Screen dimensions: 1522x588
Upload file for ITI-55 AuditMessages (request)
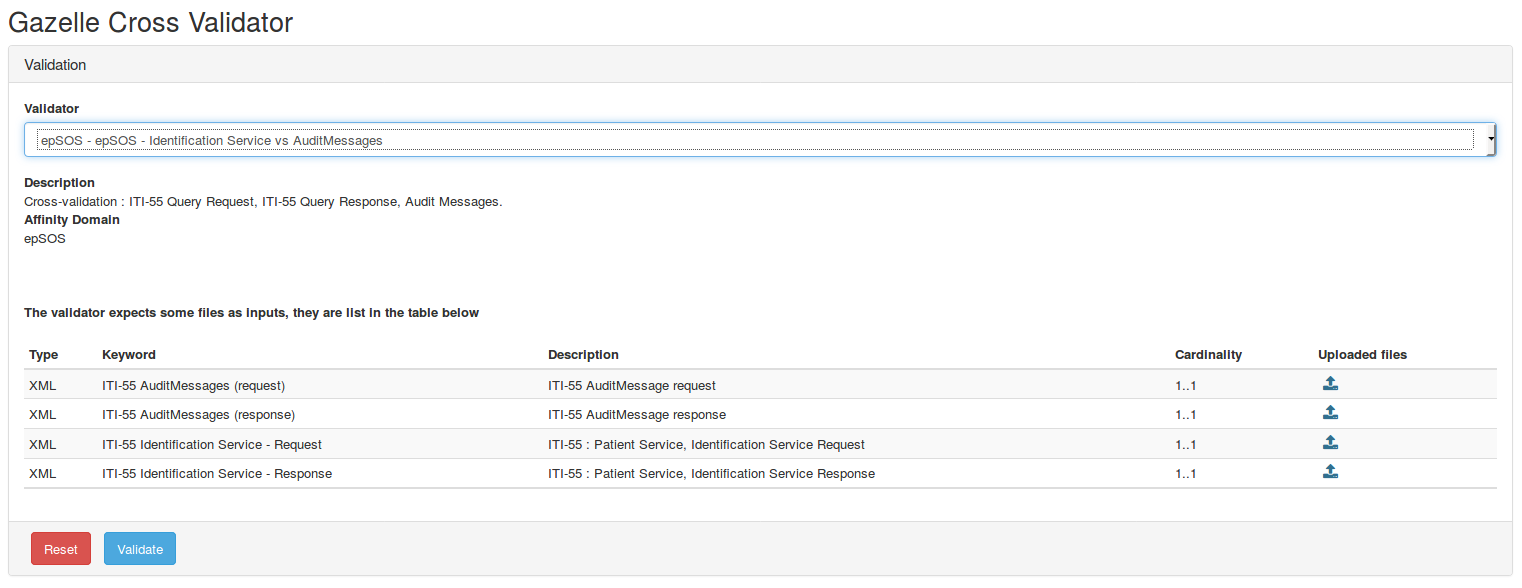[x=1330, y=384]
